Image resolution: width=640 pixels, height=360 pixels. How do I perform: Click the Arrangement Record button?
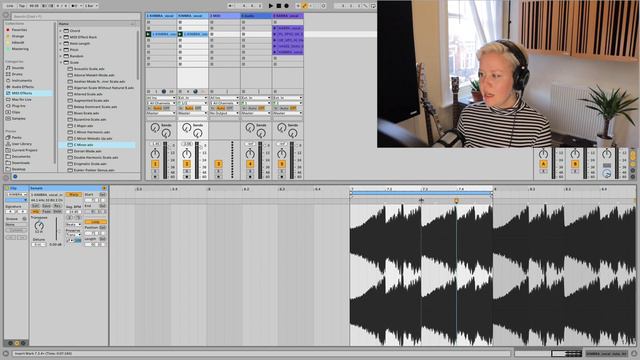(x=287, y=6)
